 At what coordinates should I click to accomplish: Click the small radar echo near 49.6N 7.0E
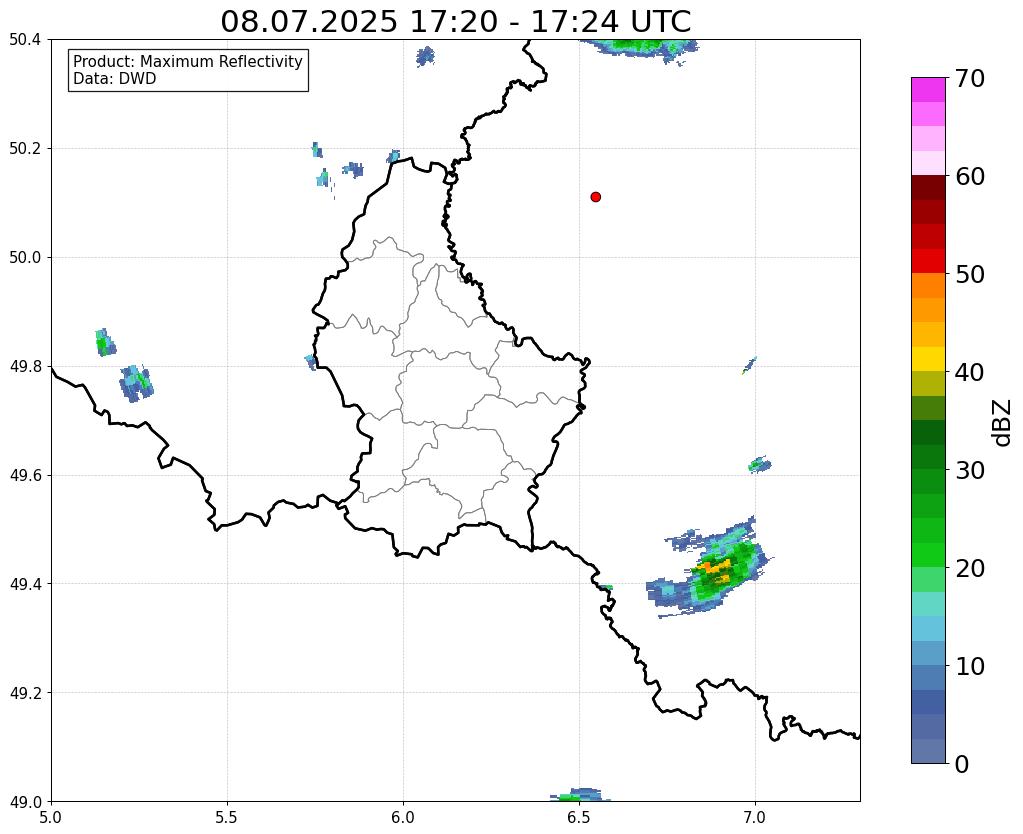coord(759,465)
